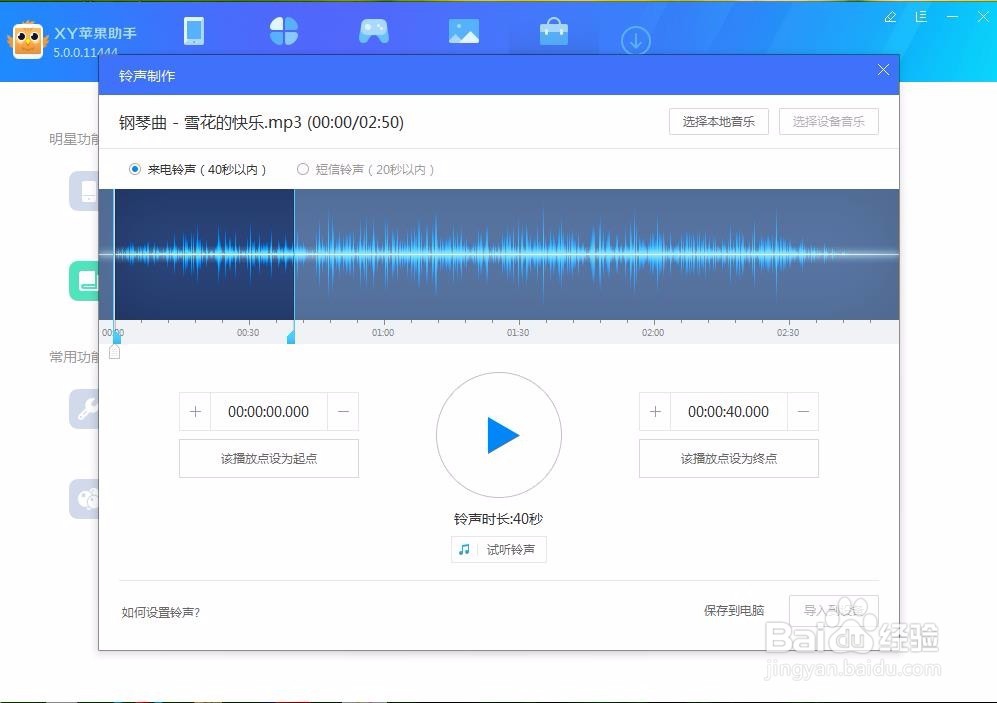The image size is (997, 703).
Task: Click the start-point marker at 00:00 on timeline
Action: pyautogui.click(x=116, y=338)
